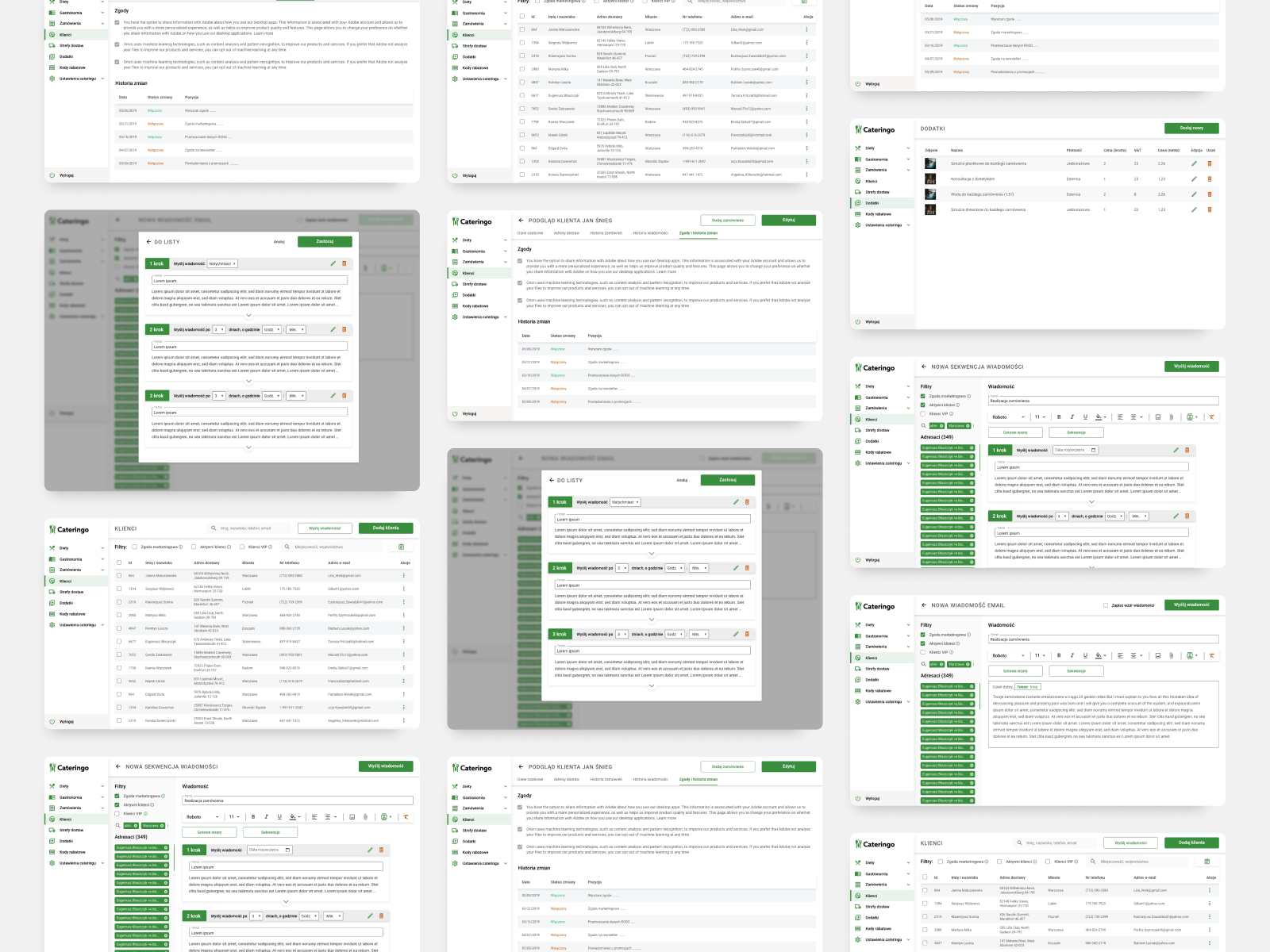Uncheck Aktywni klienci in Nowa wiadomość email filters
This screenshot has width=1270, height=952.
click(x=923, y=643)
